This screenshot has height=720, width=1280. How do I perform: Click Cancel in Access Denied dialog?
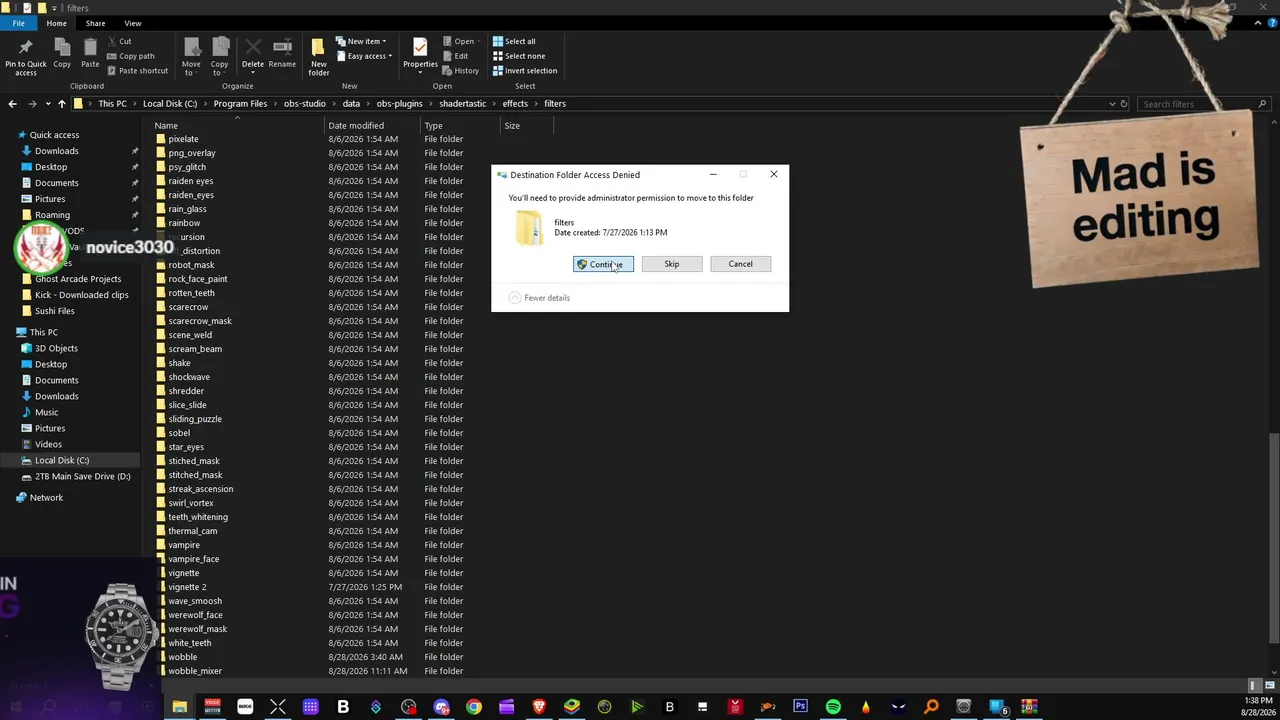(x=740, y=264)
